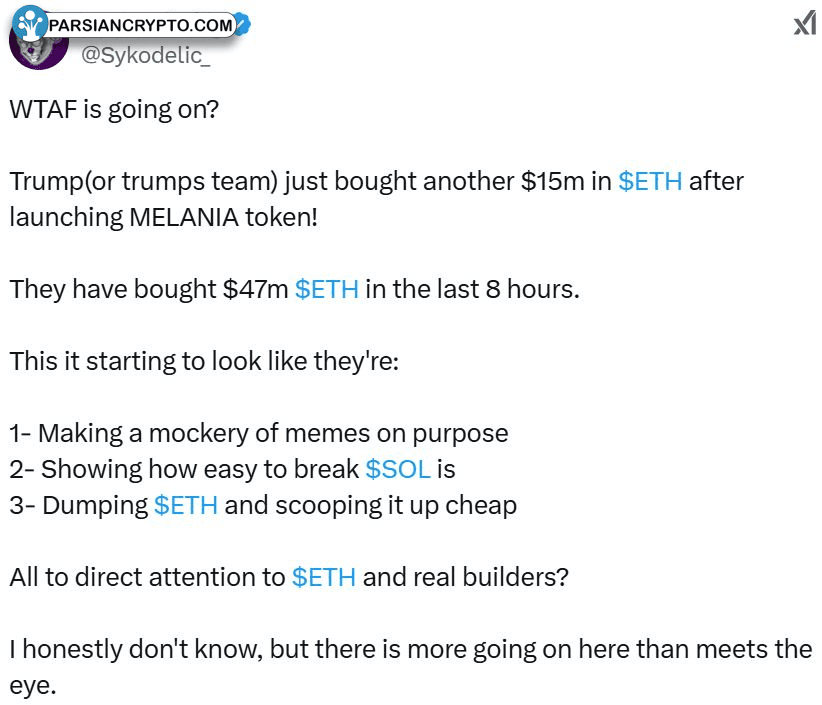Click the $ETH cashtag after '$15m in'
Screen dimensions: 822x705
(650, 181)
